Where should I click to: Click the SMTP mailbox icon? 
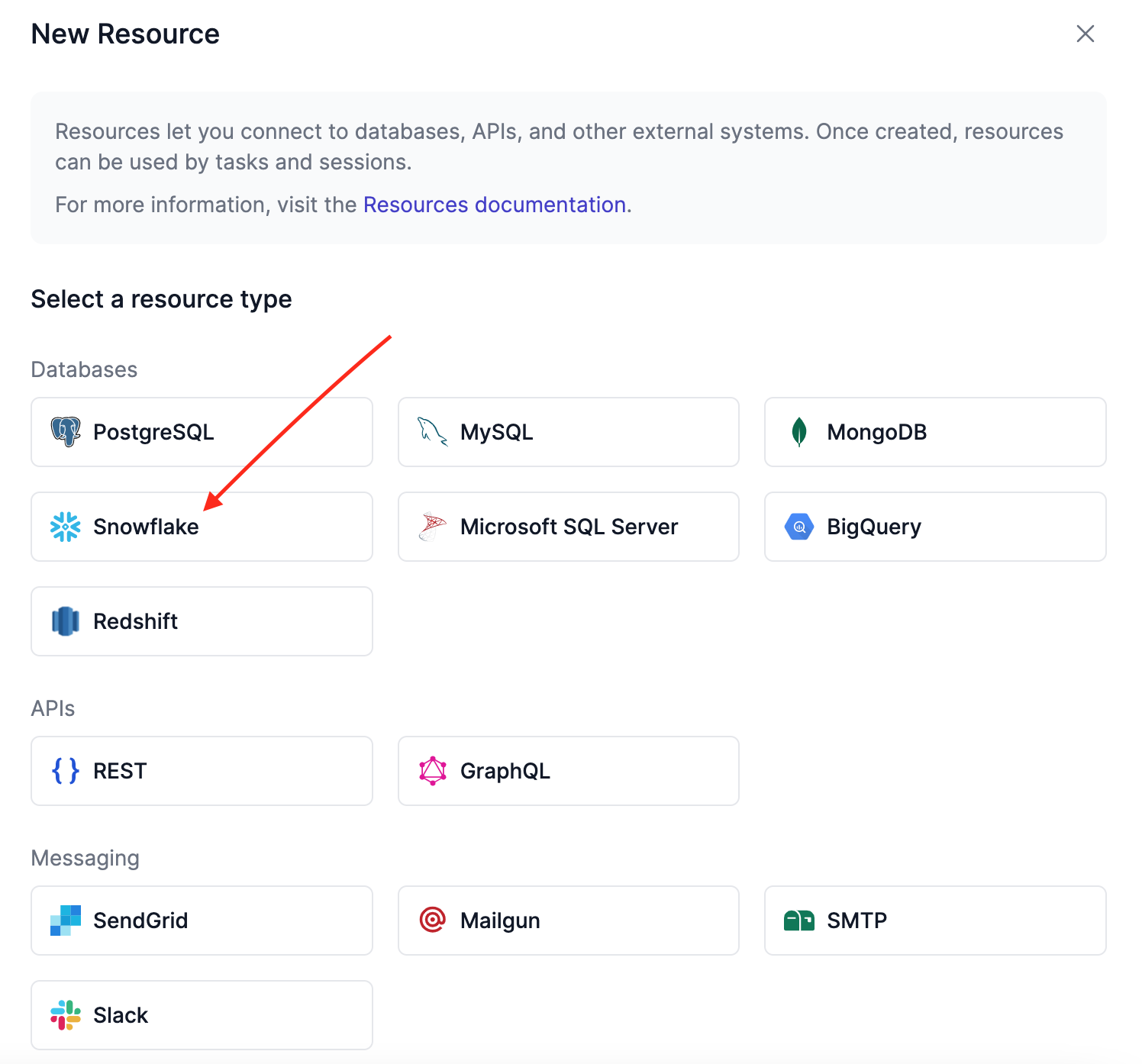[799, 921]
